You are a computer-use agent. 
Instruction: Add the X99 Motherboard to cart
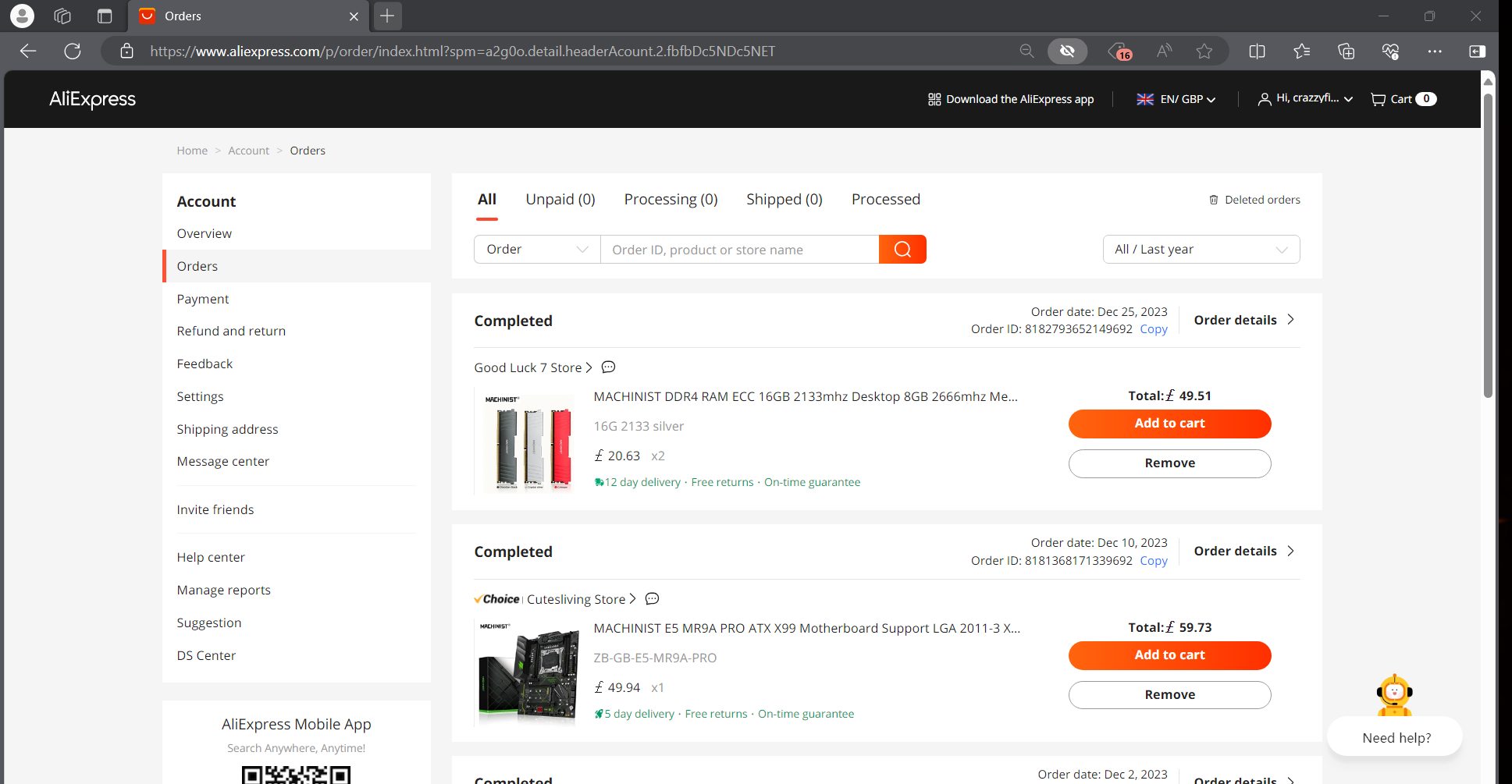tap(1169, 655)
